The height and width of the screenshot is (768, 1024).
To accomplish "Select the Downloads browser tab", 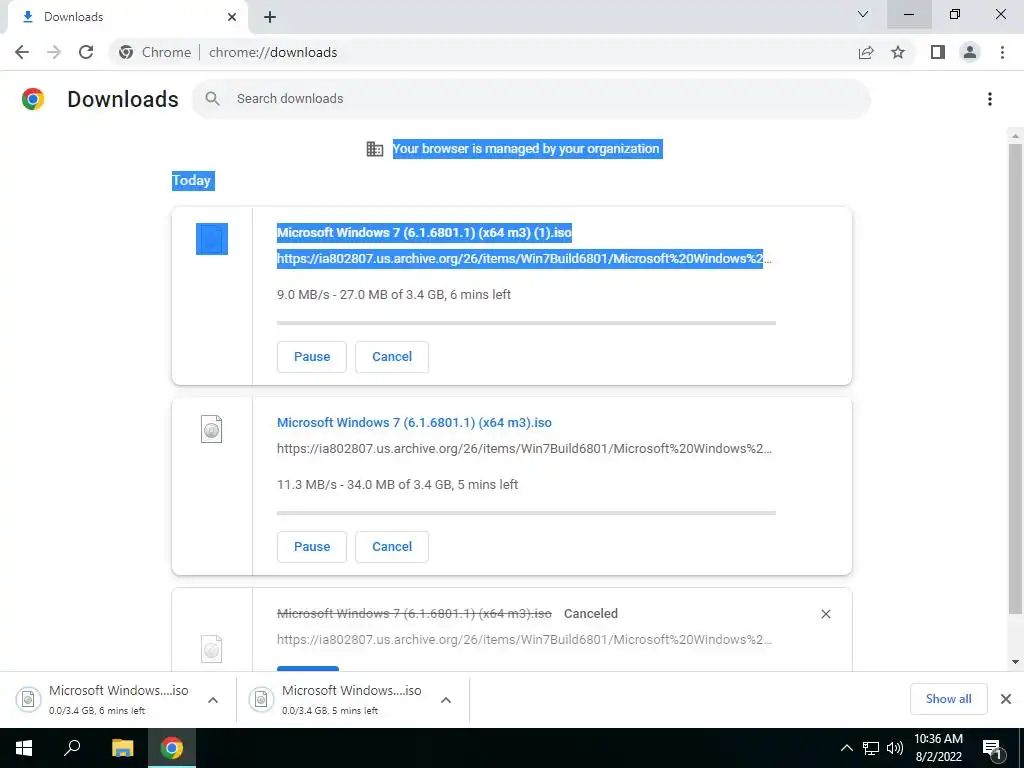I will point(127,18).
